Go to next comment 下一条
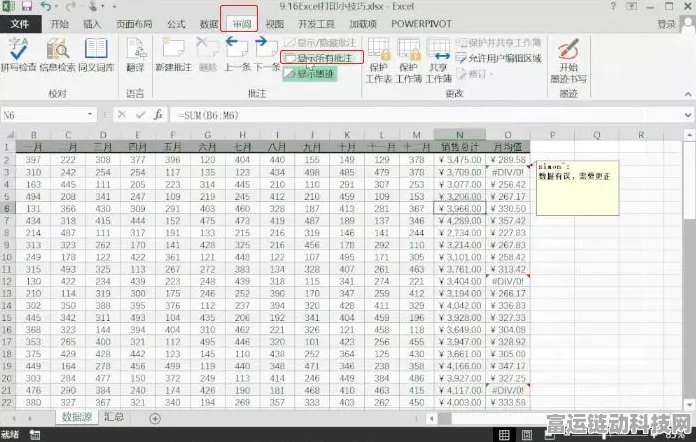This screenshot has width=696, height=442. 266,55
